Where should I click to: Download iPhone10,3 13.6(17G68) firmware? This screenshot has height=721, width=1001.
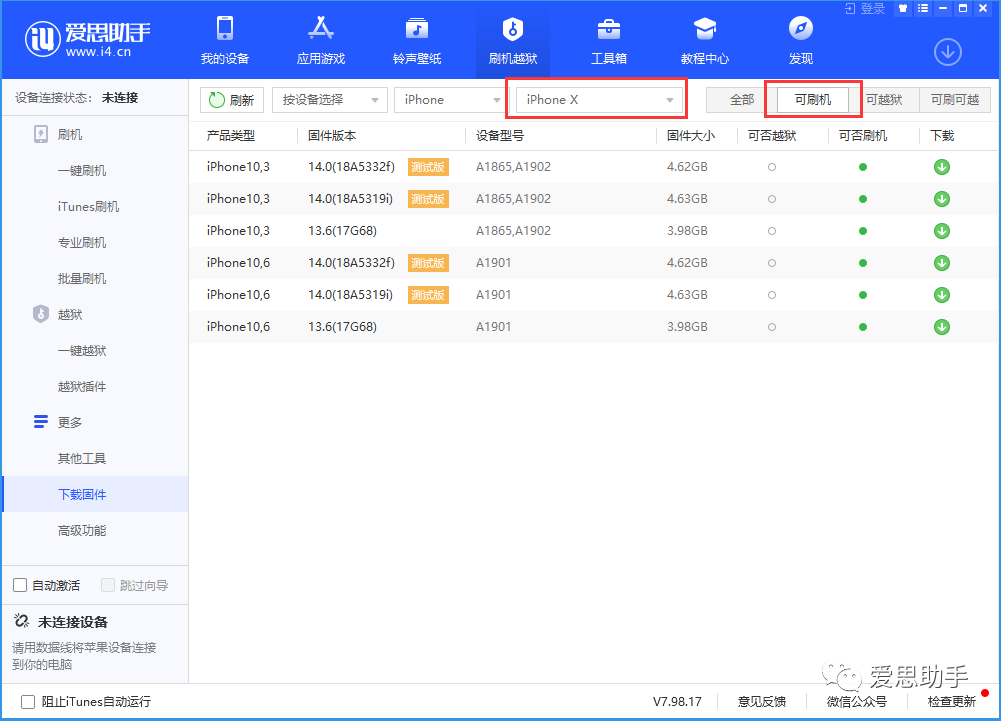coord(942,231)
